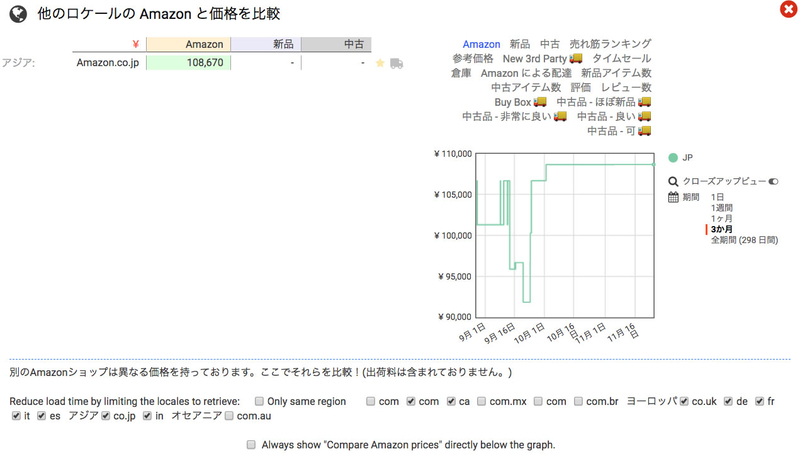Select the 全期間 (298 日間) period
Screen dimensions: 800x461
744,240
